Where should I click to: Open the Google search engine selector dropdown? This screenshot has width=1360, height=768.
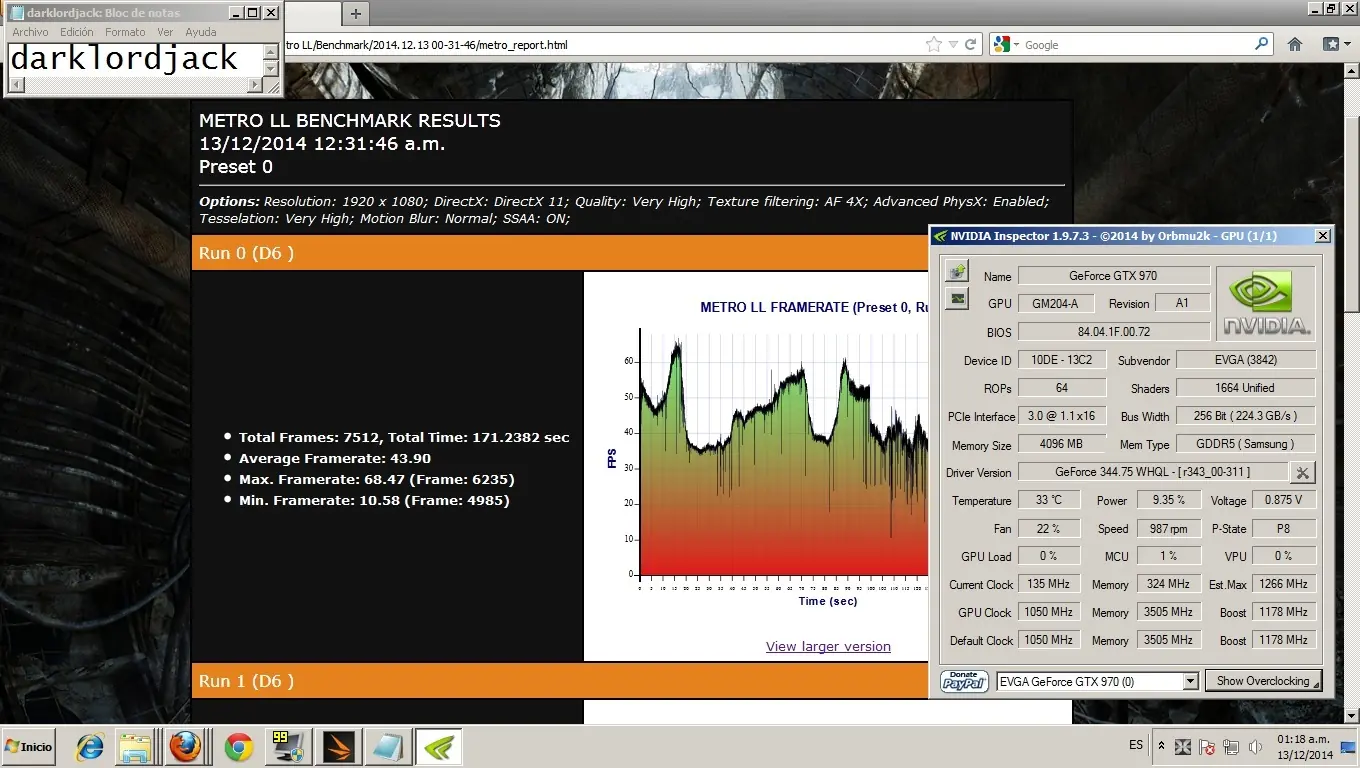click(1006, 45)
